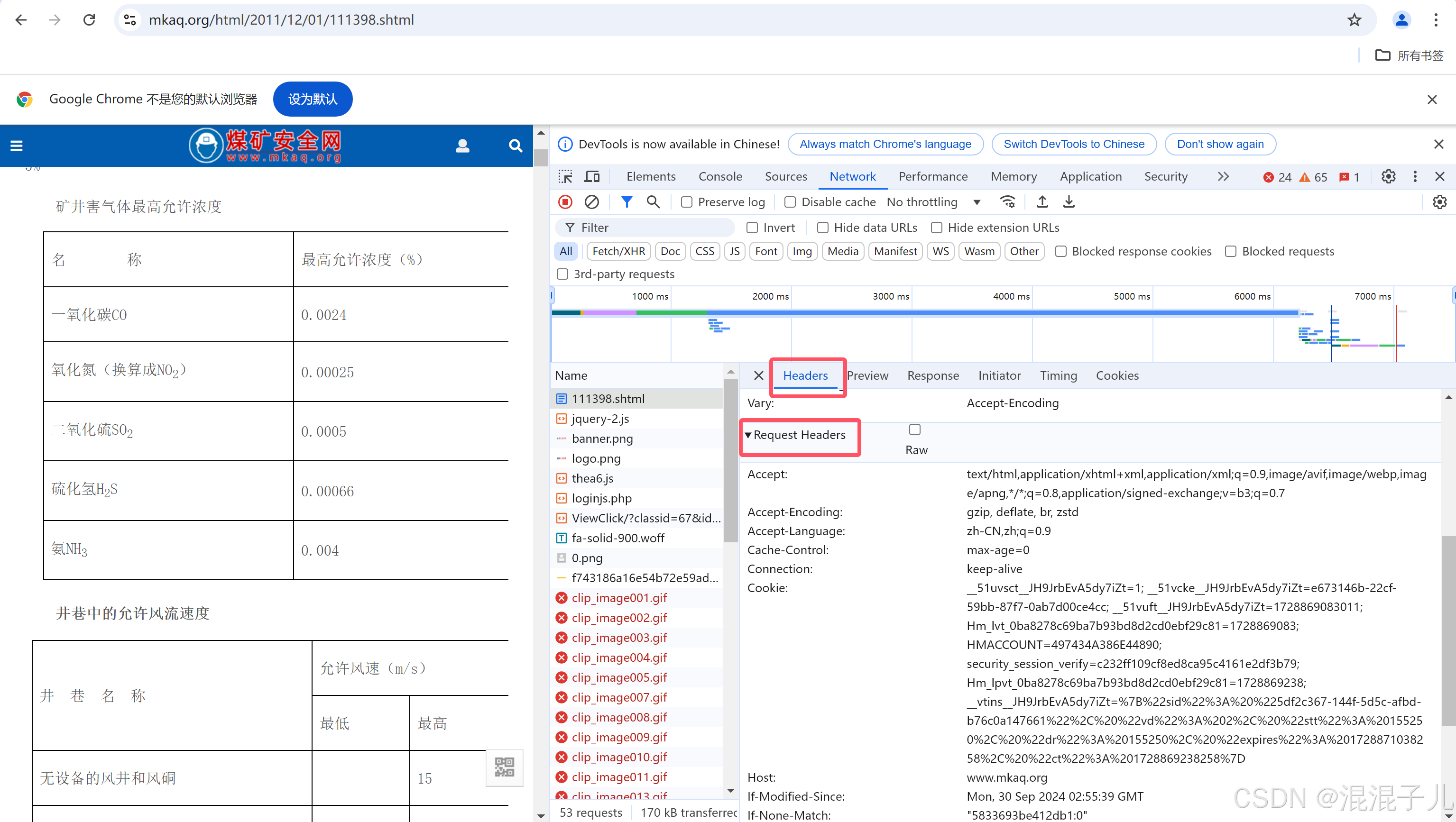Select the inspect element tool
Image resolution: width=1456 pixels, height=822 pixels.
click(565, 176)
